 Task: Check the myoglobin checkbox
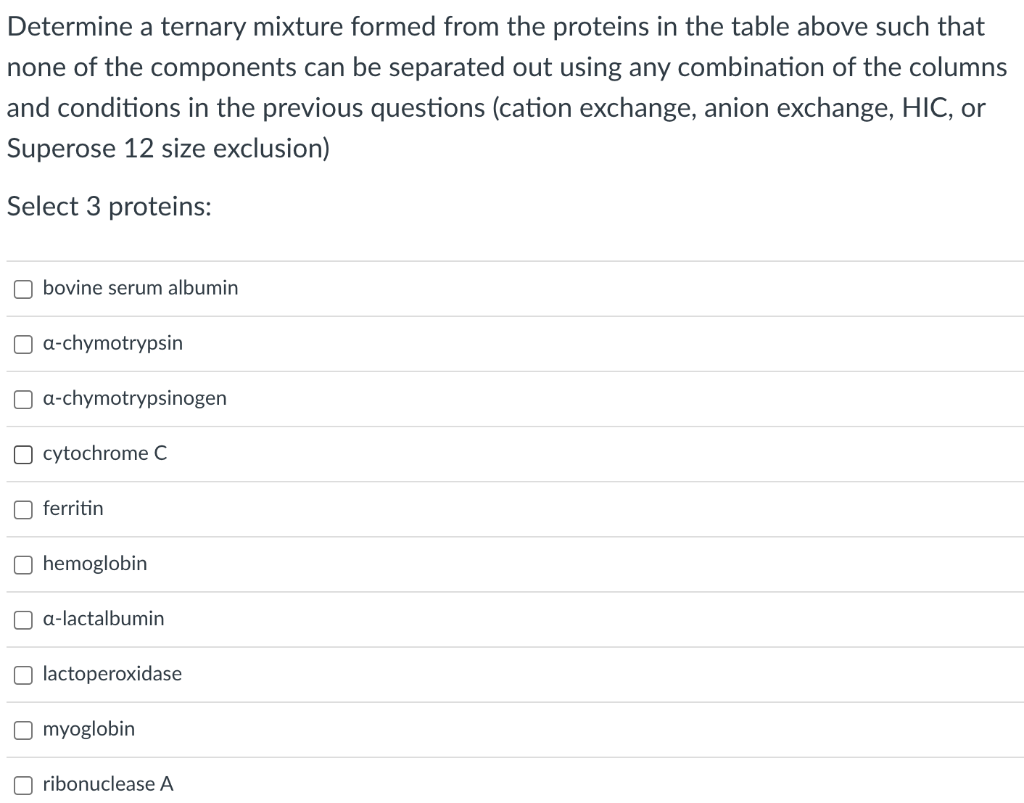[x=21, y=729]
